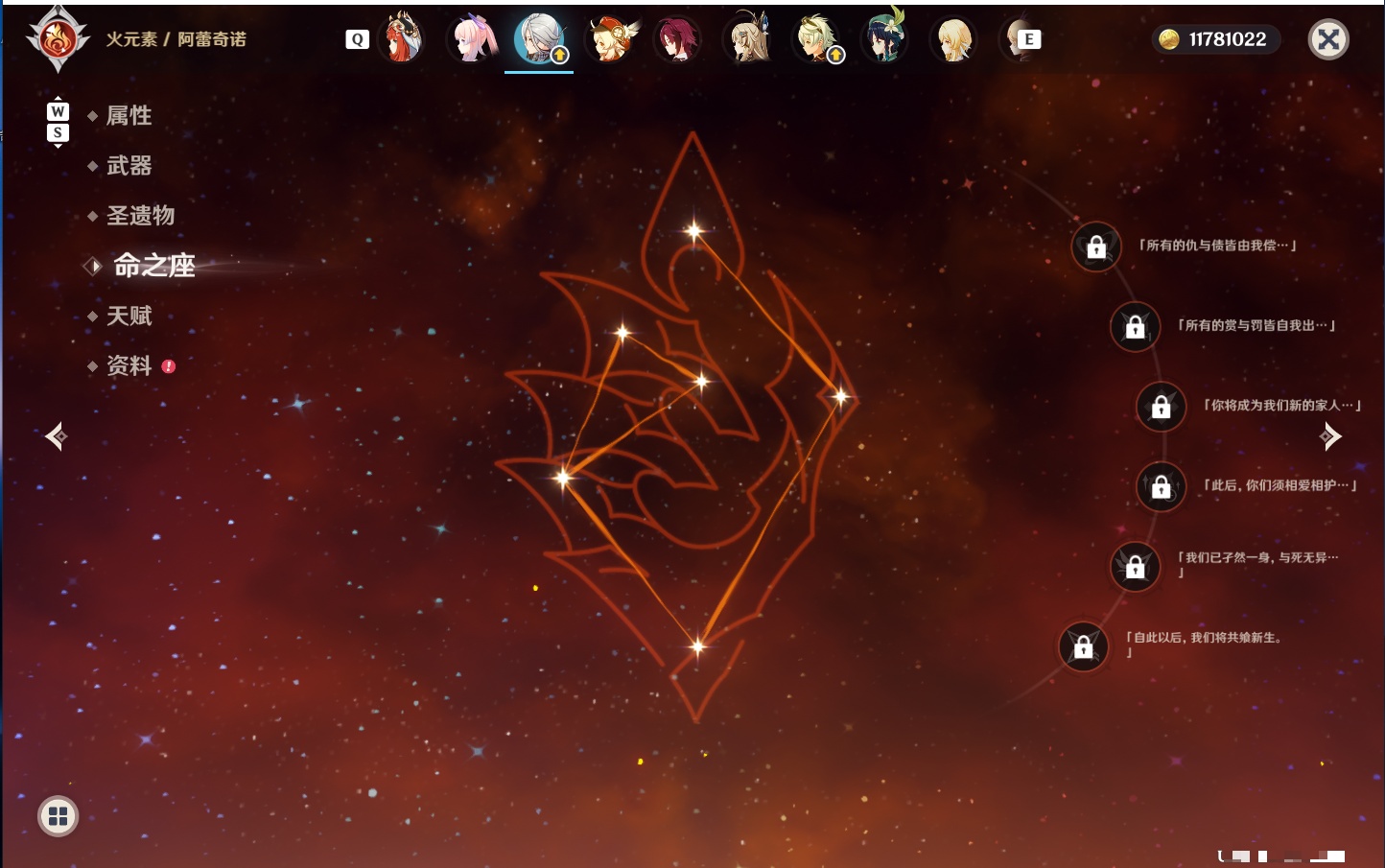Open the 武器 menu

[129, 166]
